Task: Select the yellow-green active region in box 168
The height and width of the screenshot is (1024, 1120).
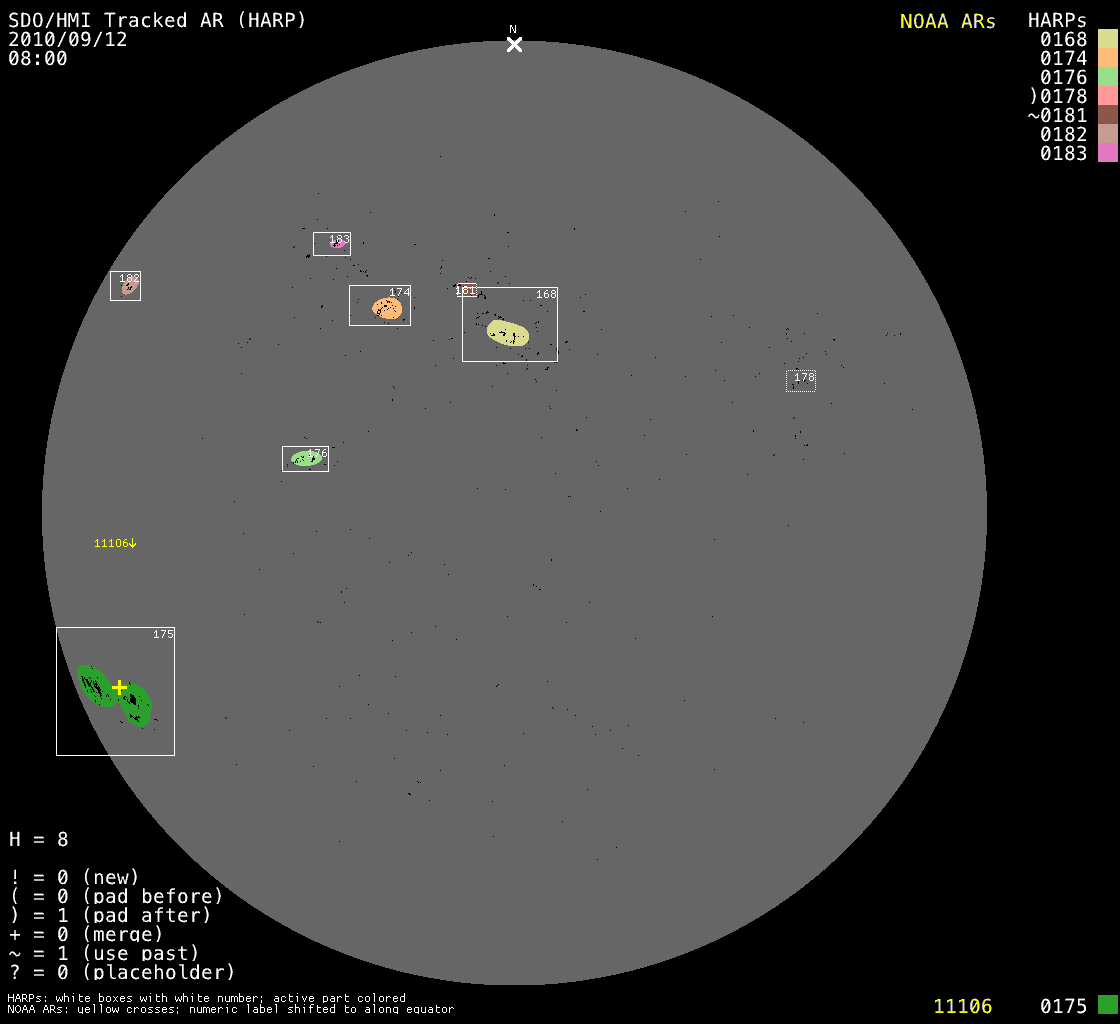Action: point(508,333)
